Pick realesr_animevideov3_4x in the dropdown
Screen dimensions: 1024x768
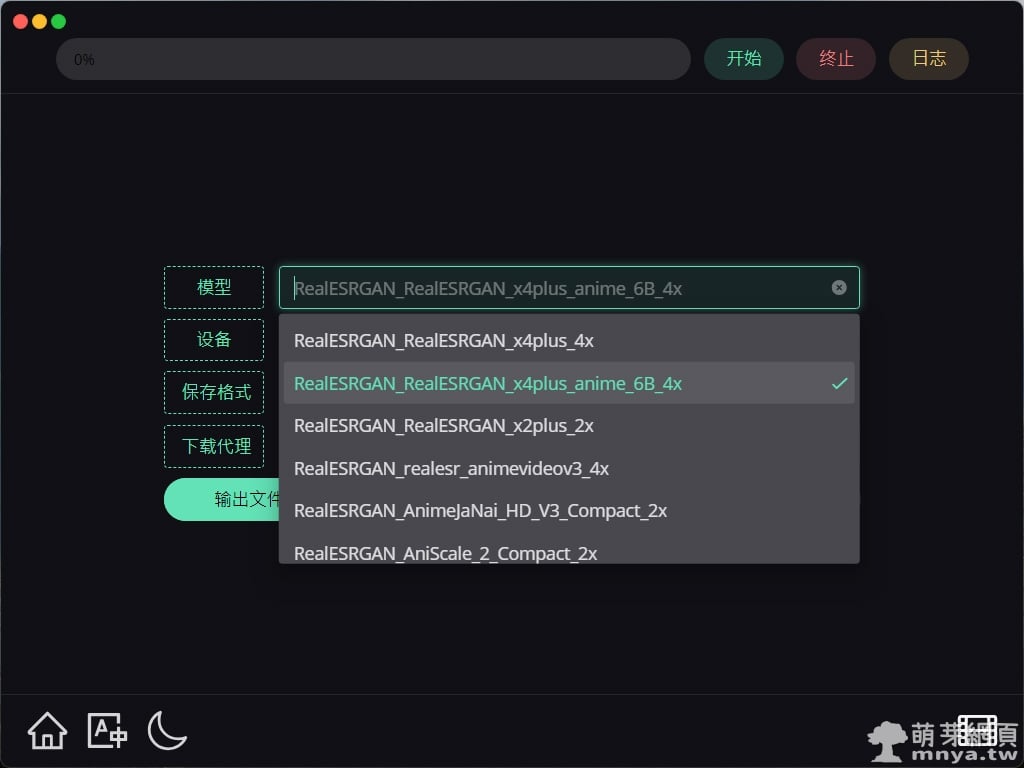451,469
